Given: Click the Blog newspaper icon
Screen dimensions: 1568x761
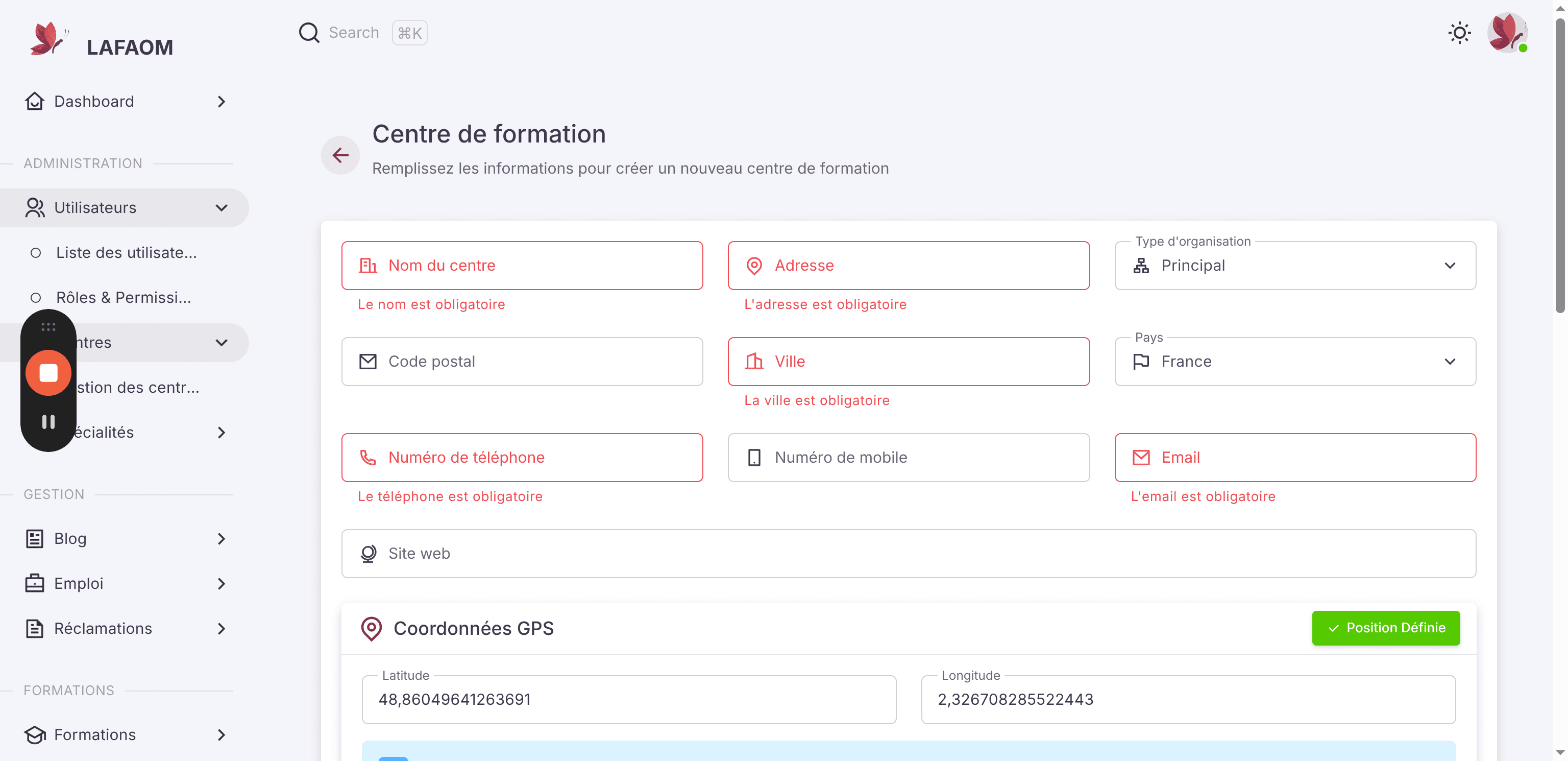Looking at the screenshot, I should (x=35, y=539).
